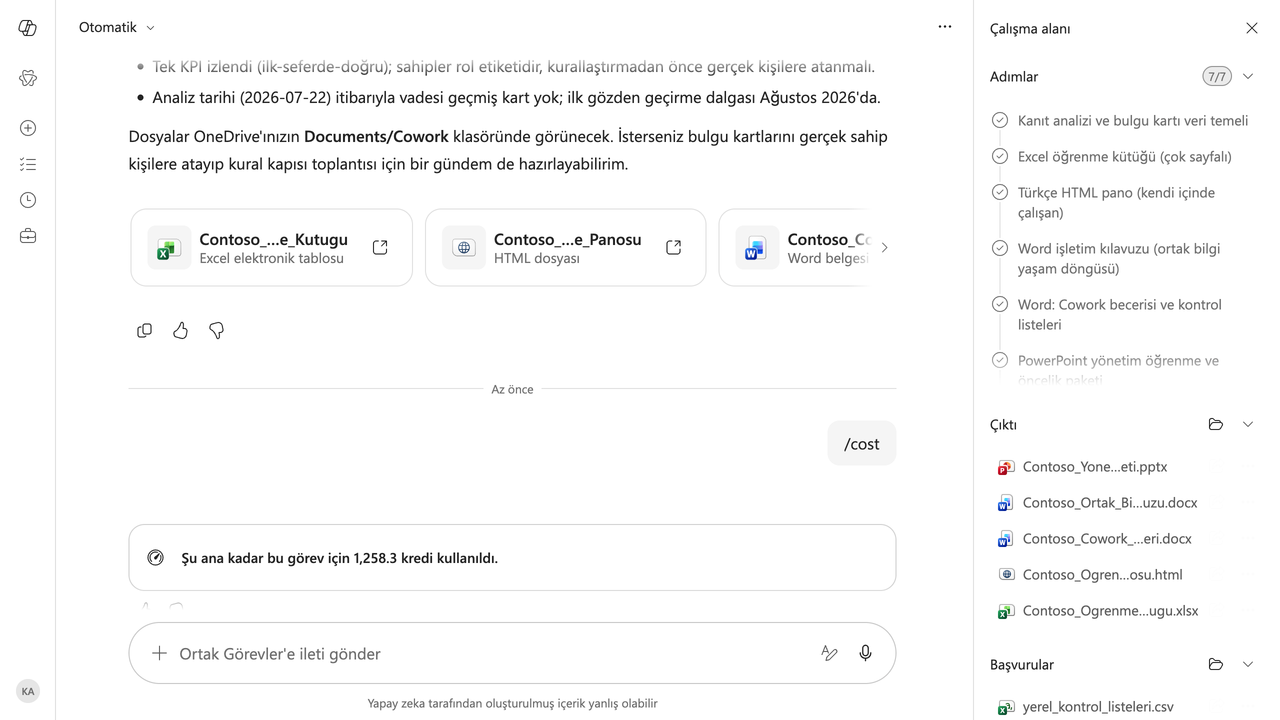Open the Otomatik model dropdown
Image resolution: width=1280 pixels, height=720 pixels.
point(117,27)
